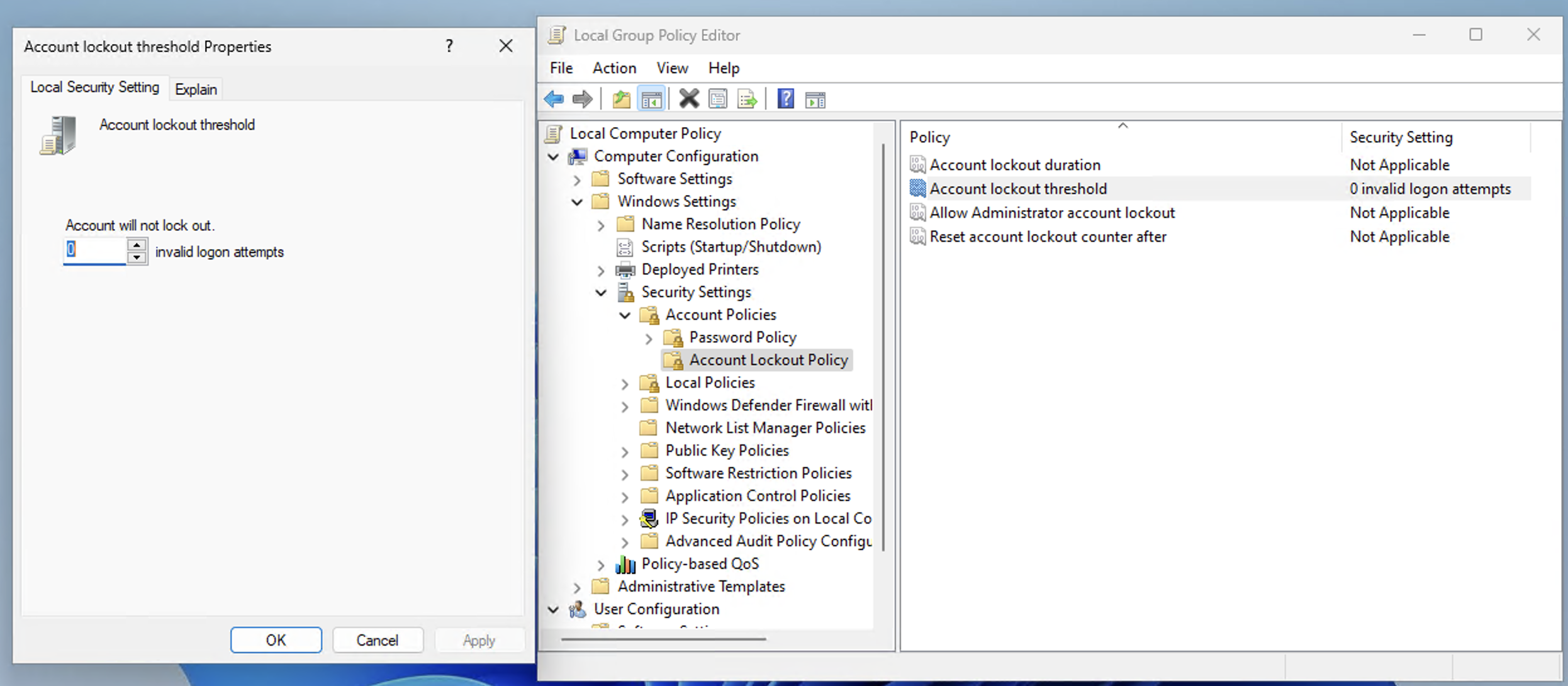The image size is (1568, 686).
Task: Expand the Password Policy tree node
Action: (649, 339)
